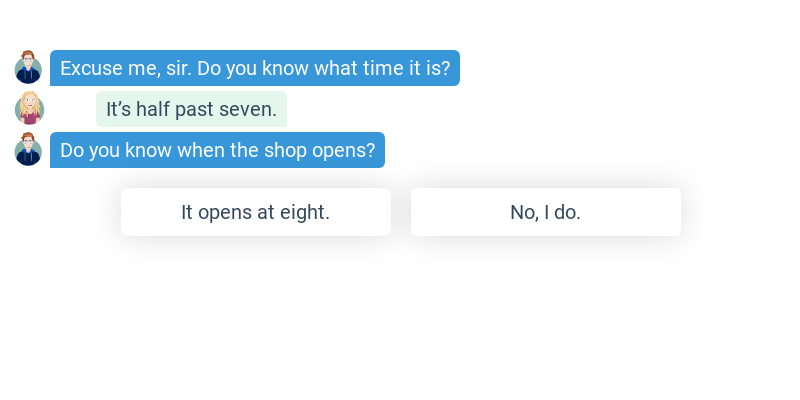Select the blue bubble asking about the shop
800x400 pixels.
(217, 150)
